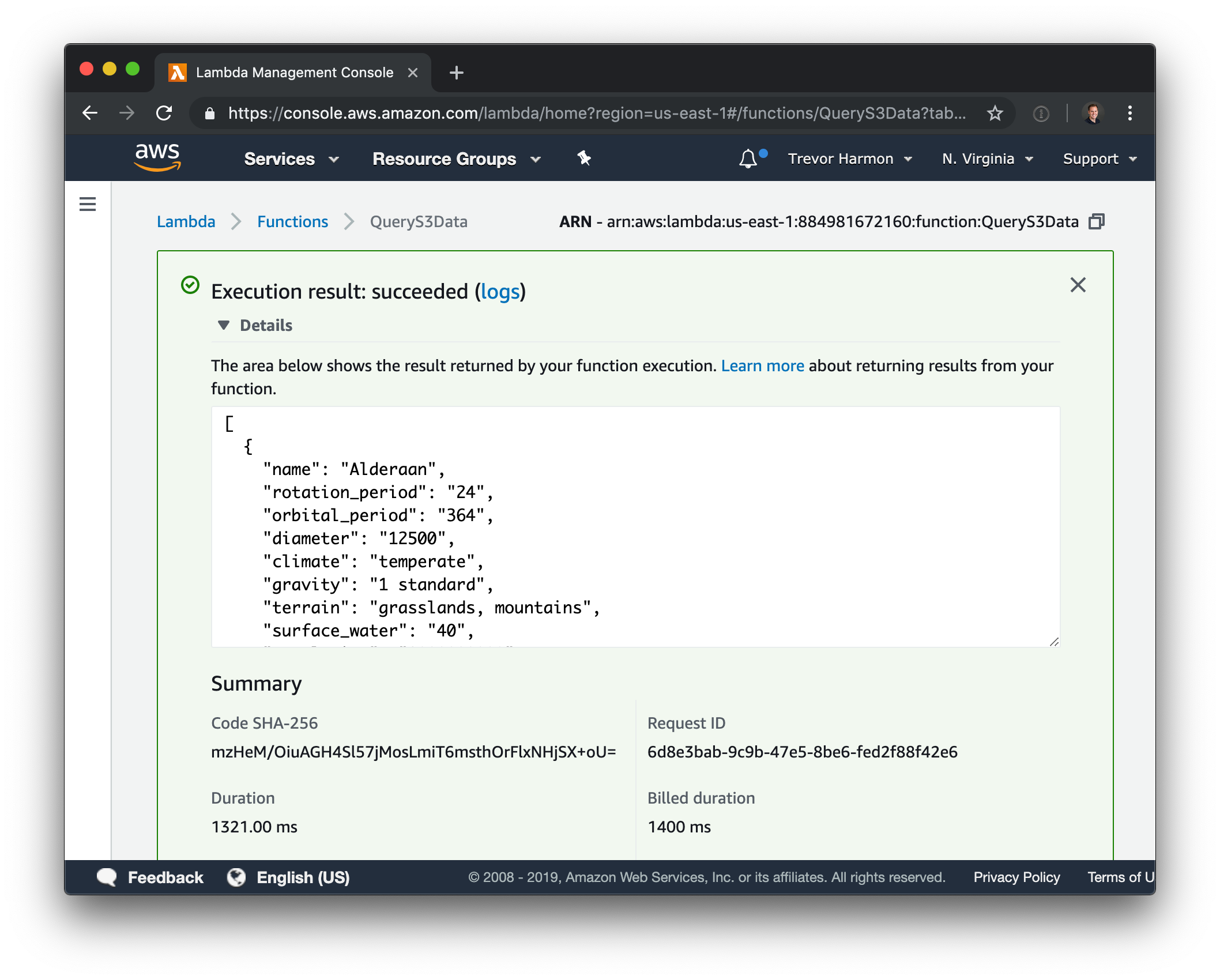The image size is (1220, 980).
Task: Click the Duration value 1321.00 ms
Action: pyautogui.click(x=254, y=827)
